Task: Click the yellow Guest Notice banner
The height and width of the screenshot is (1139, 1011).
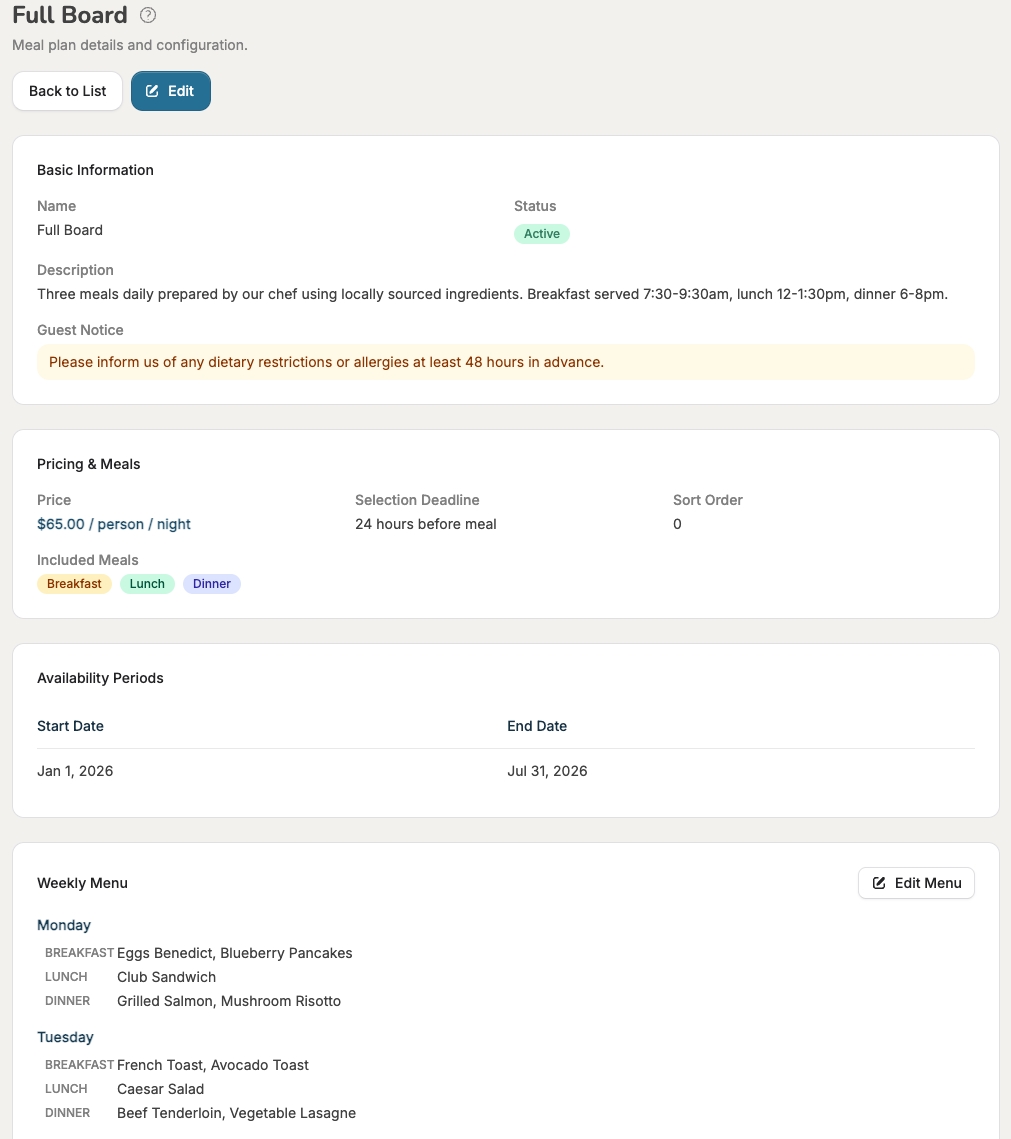Action: 506,362
